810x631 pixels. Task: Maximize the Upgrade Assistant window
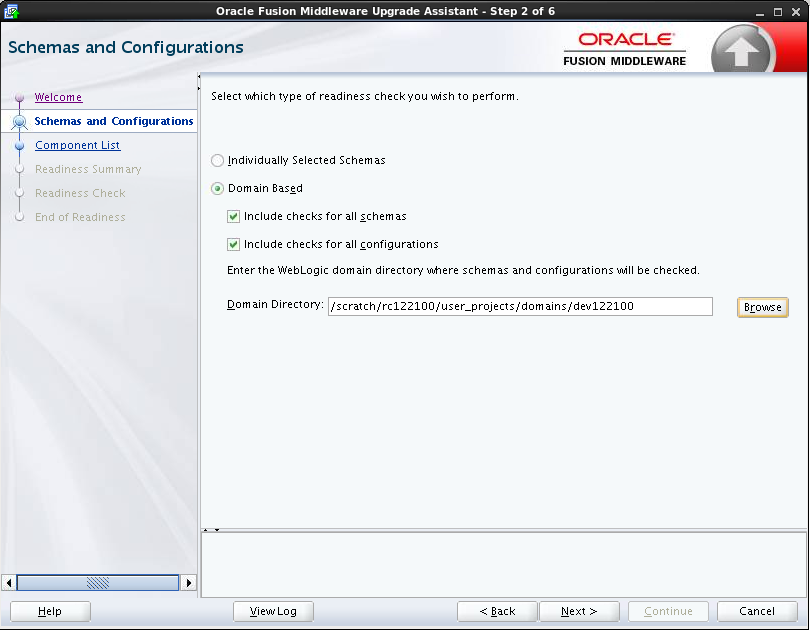[777, 12]
